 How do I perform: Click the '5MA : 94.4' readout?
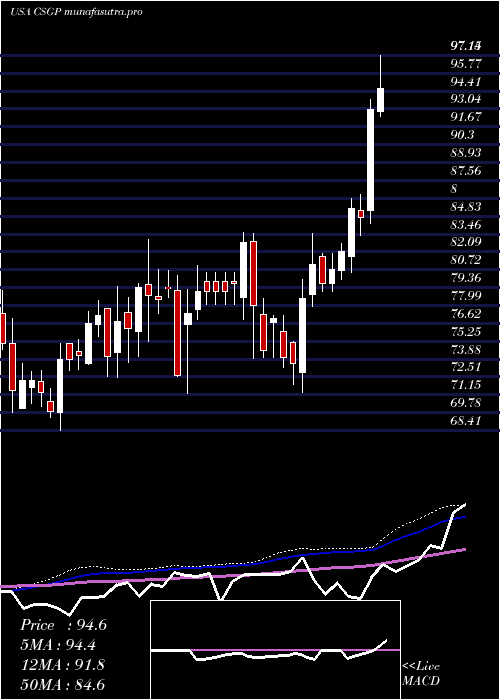pos(58,645)
